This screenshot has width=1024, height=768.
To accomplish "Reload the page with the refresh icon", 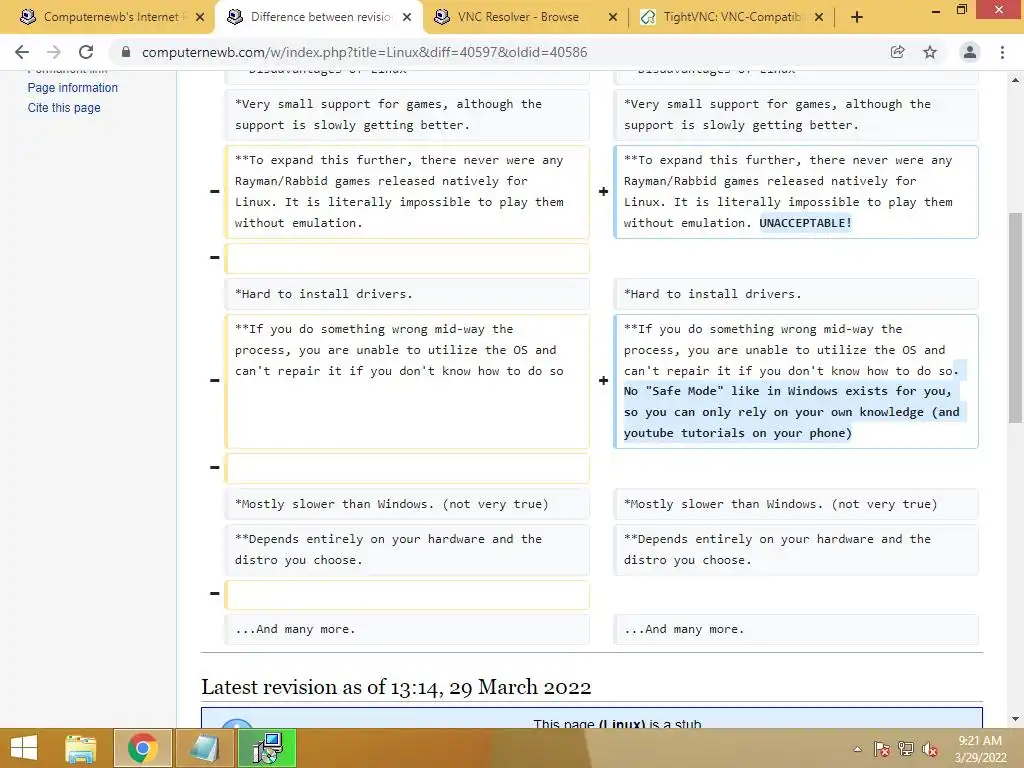I will point(86,52).
